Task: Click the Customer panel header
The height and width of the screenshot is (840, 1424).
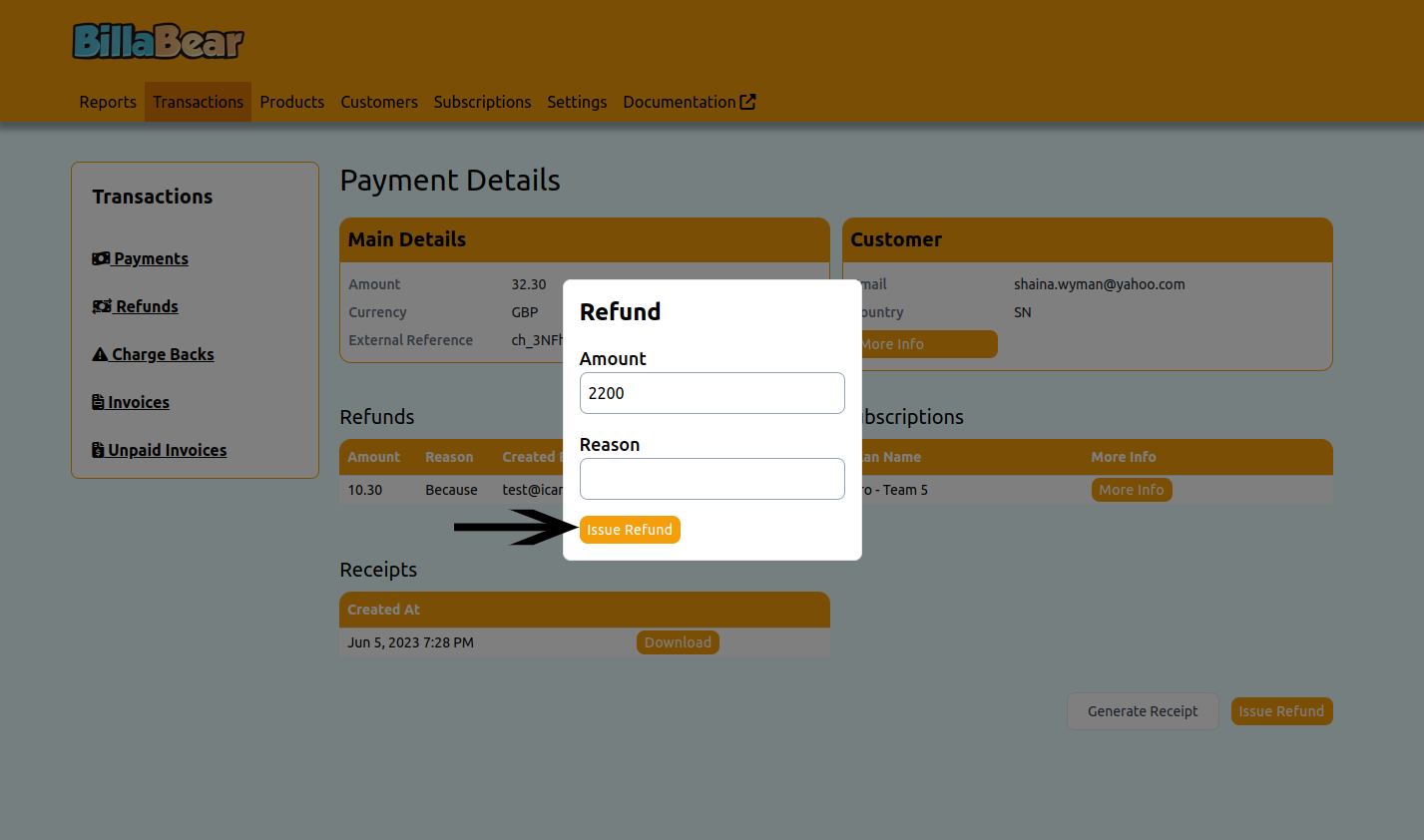Action: [x=1088, y=239]
